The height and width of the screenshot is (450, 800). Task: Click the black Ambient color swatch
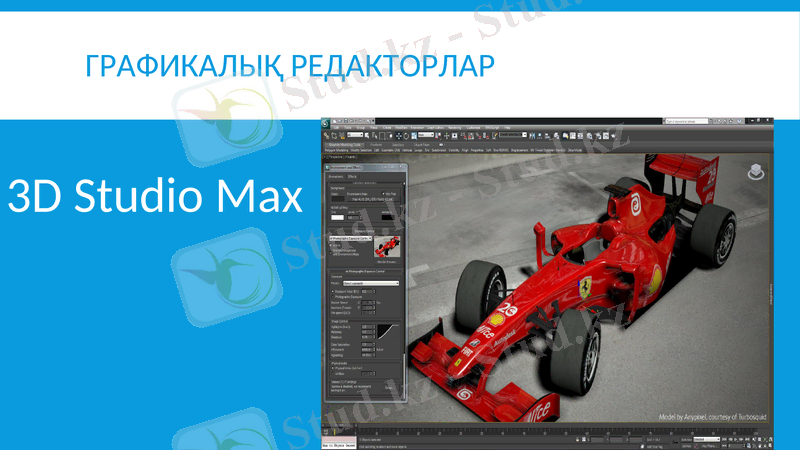pos(388,217)
